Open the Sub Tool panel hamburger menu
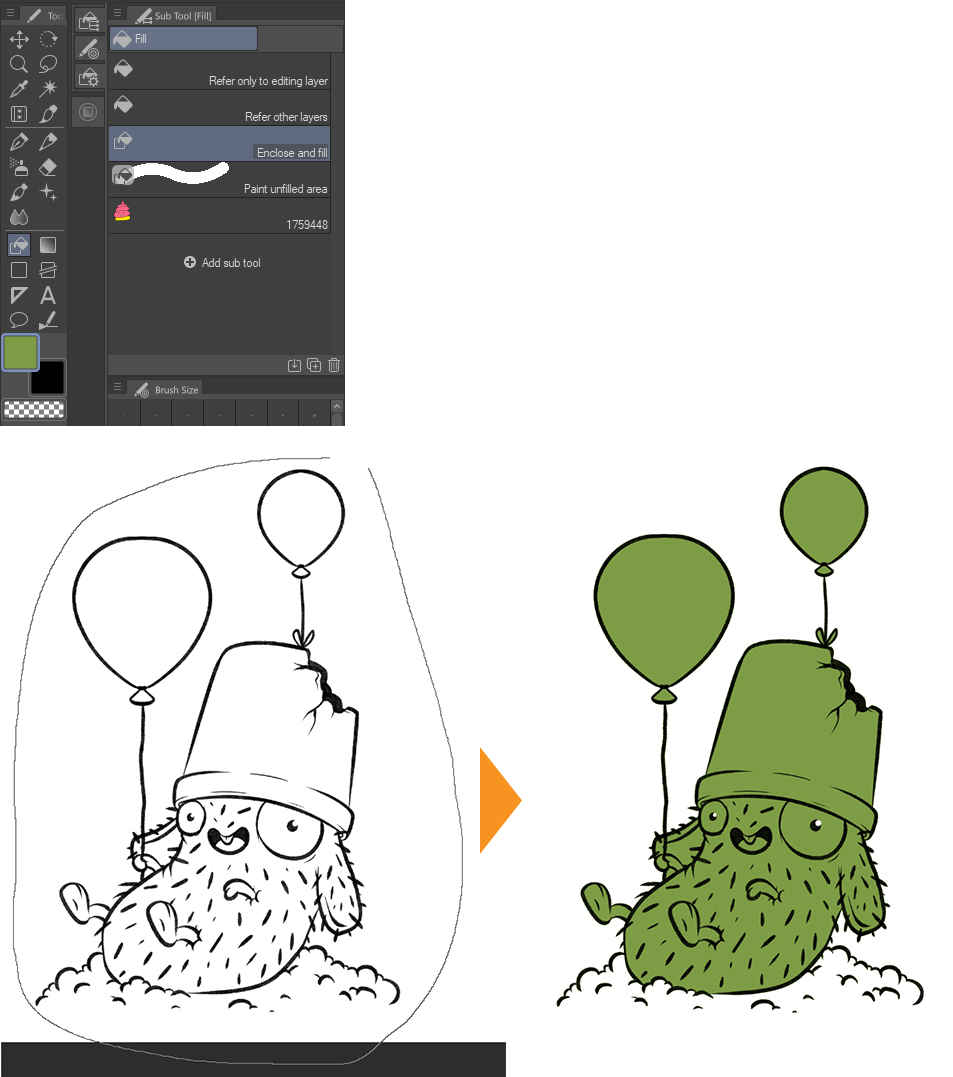The width and height of the screenshot is (953, 1077). 117,13
